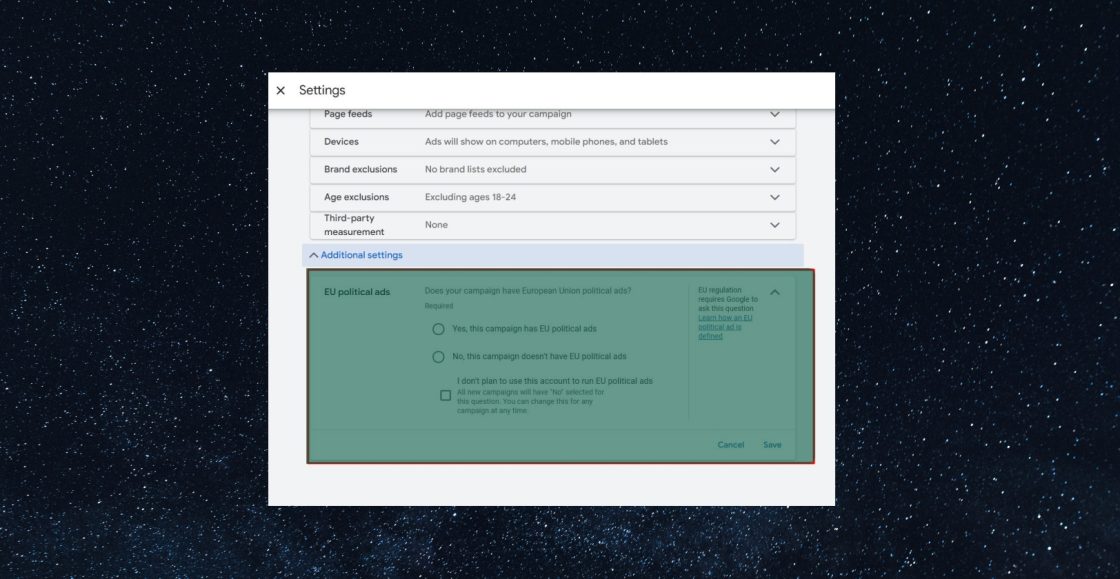
Task: Click the Settings dialog title
Action: (x=322, y=91)
